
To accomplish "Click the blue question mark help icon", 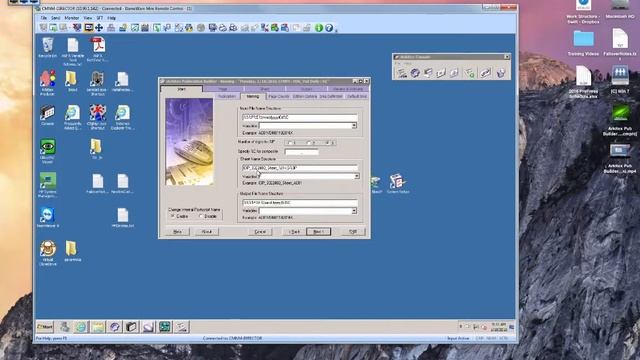I will pos(329,28).
